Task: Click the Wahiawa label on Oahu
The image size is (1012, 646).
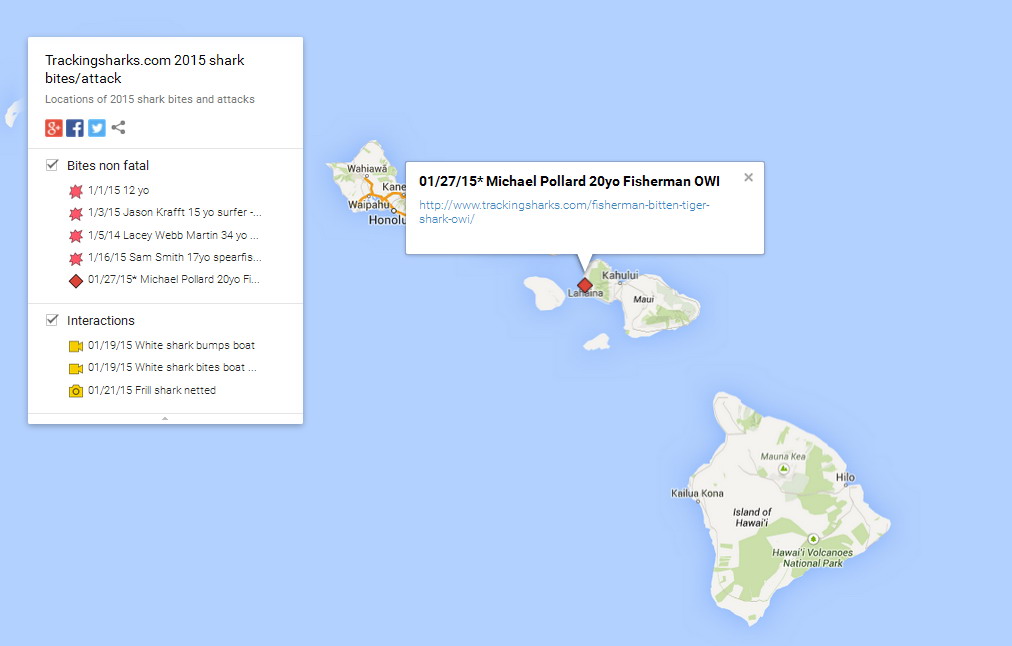Action: [x=367, y=168]
